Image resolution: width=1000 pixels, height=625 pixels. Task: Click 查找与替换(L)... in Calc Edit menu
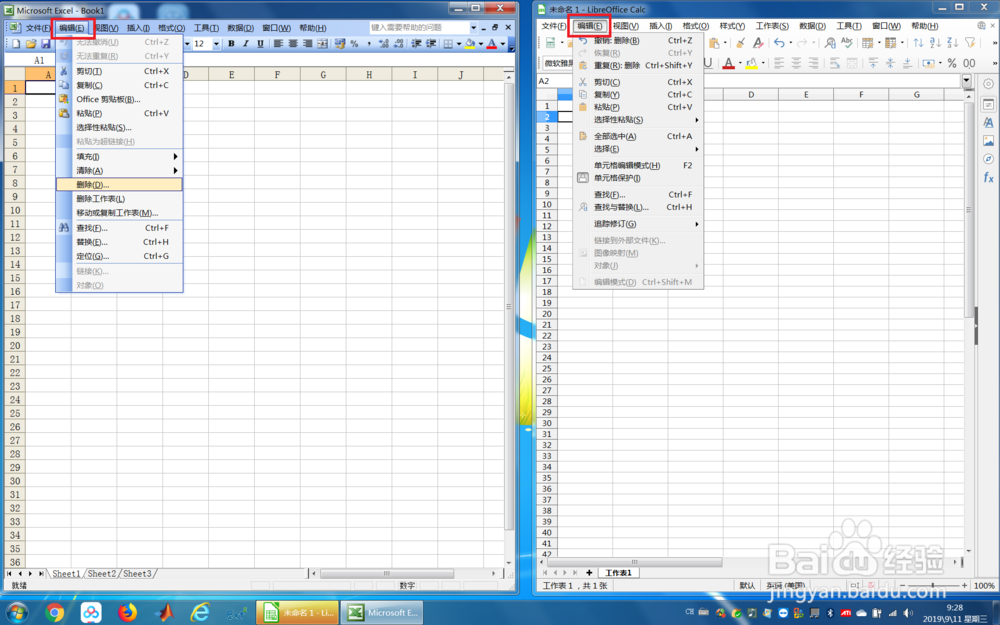click(638, 207)
